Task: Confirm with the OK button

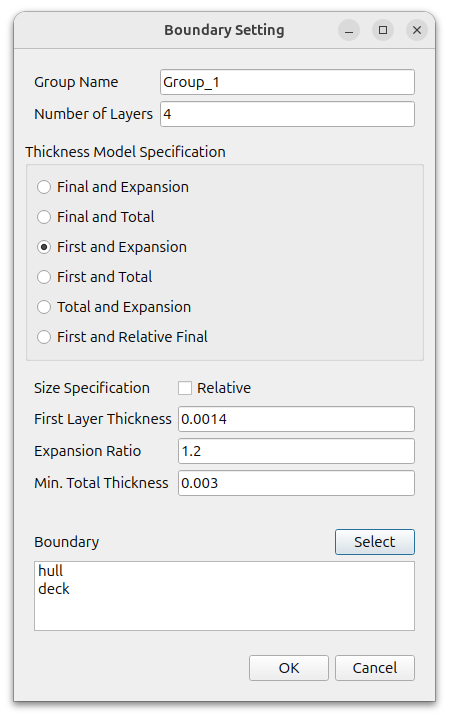Action: pos(289,668)
